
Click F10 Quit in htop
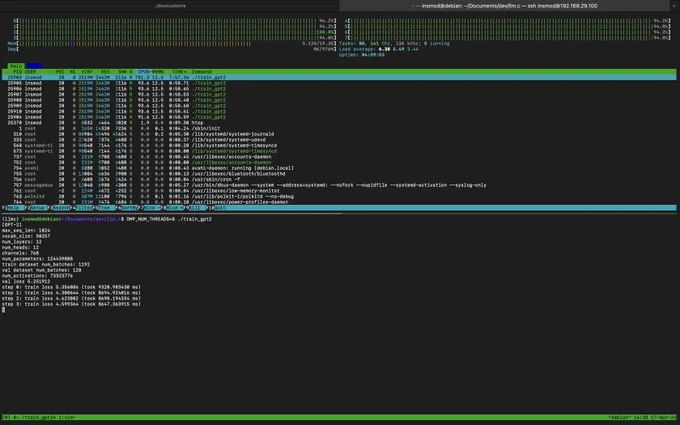click(x=216, y=208)
